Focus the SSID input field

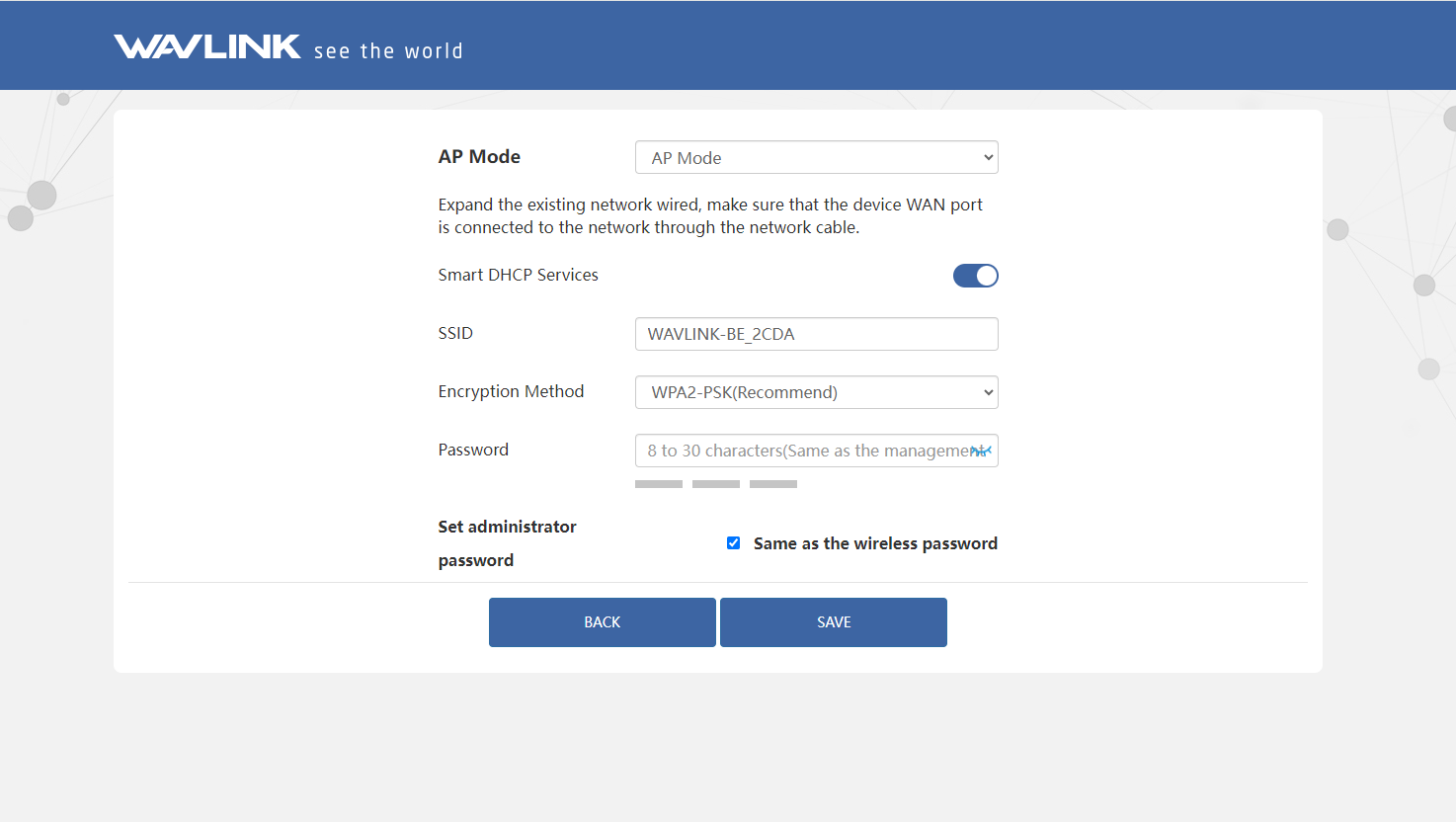click(816, 334)
